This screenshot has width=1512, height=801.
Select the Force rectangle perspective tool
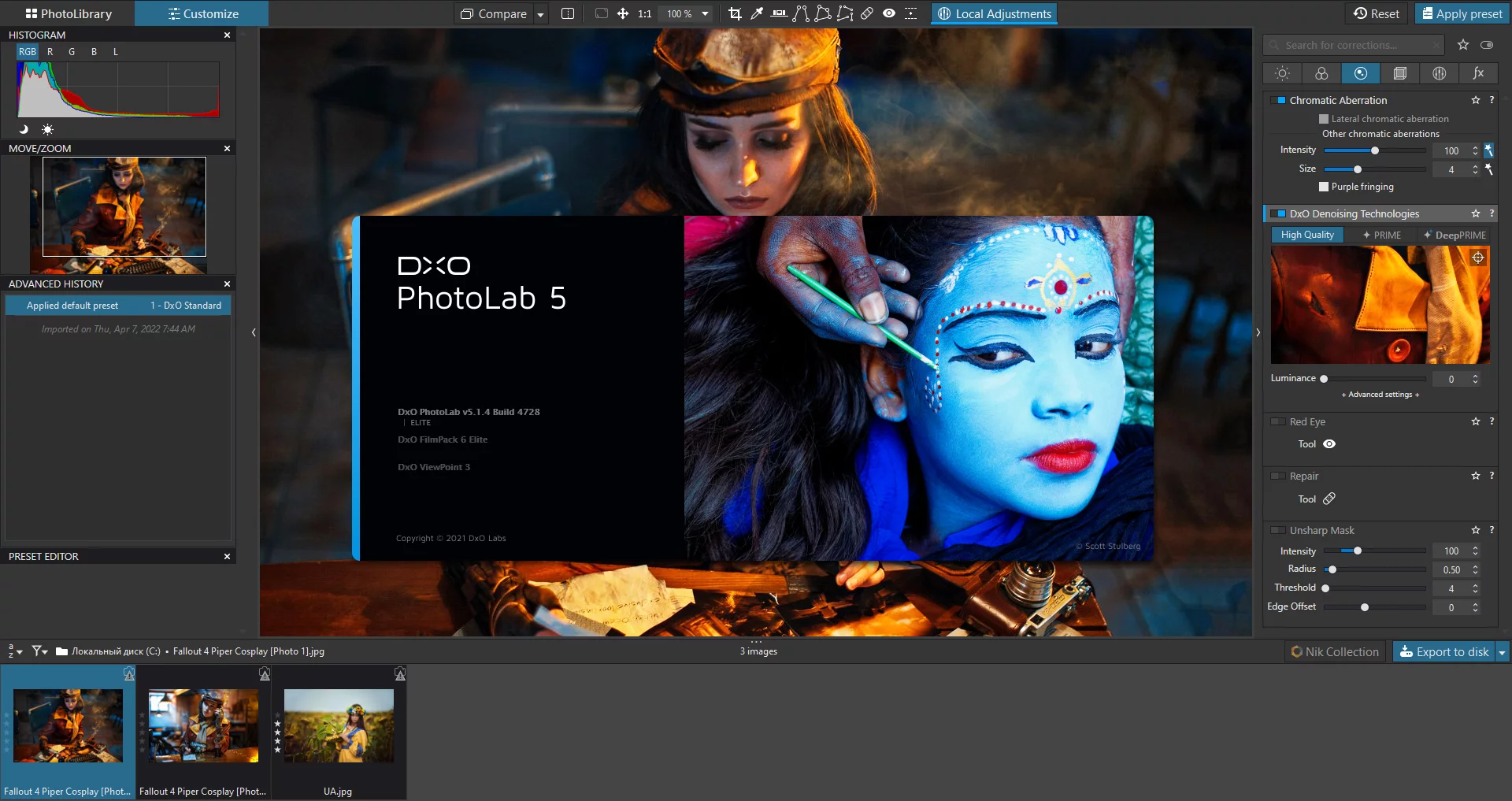(x=823, y=13)
